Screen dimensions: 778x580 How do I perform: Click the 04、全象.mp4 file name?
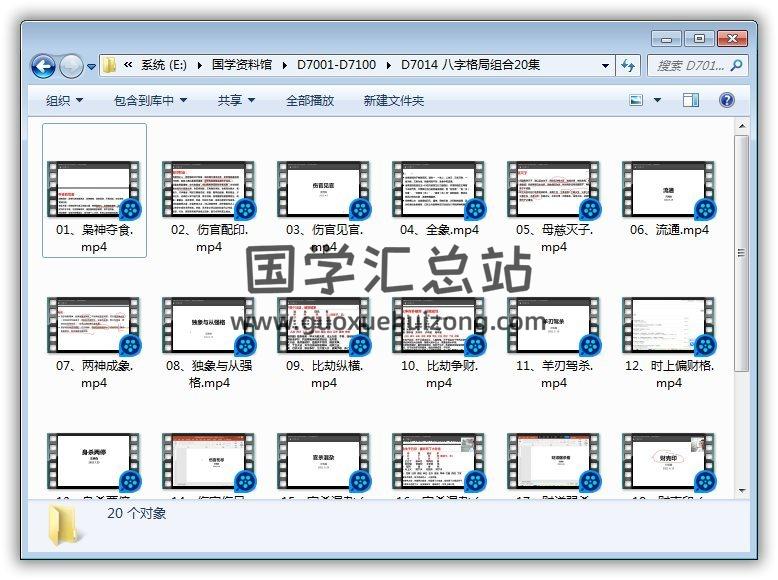tap(439, 230)
